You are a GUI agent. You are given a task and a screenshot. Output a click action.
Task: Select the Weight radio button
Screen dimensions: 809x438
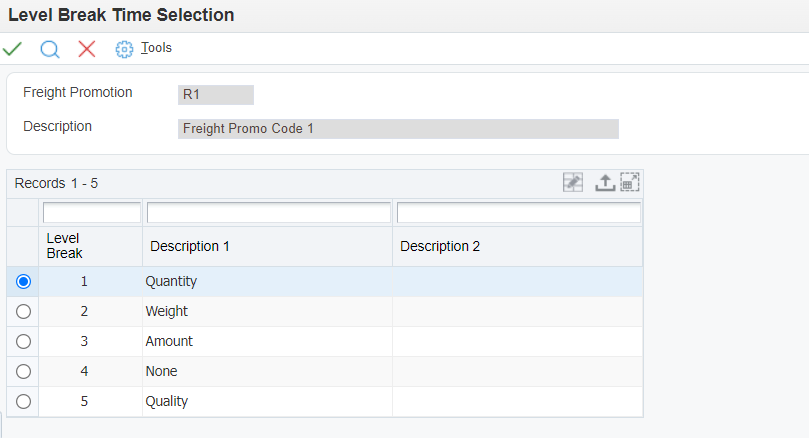coord(23,312)
